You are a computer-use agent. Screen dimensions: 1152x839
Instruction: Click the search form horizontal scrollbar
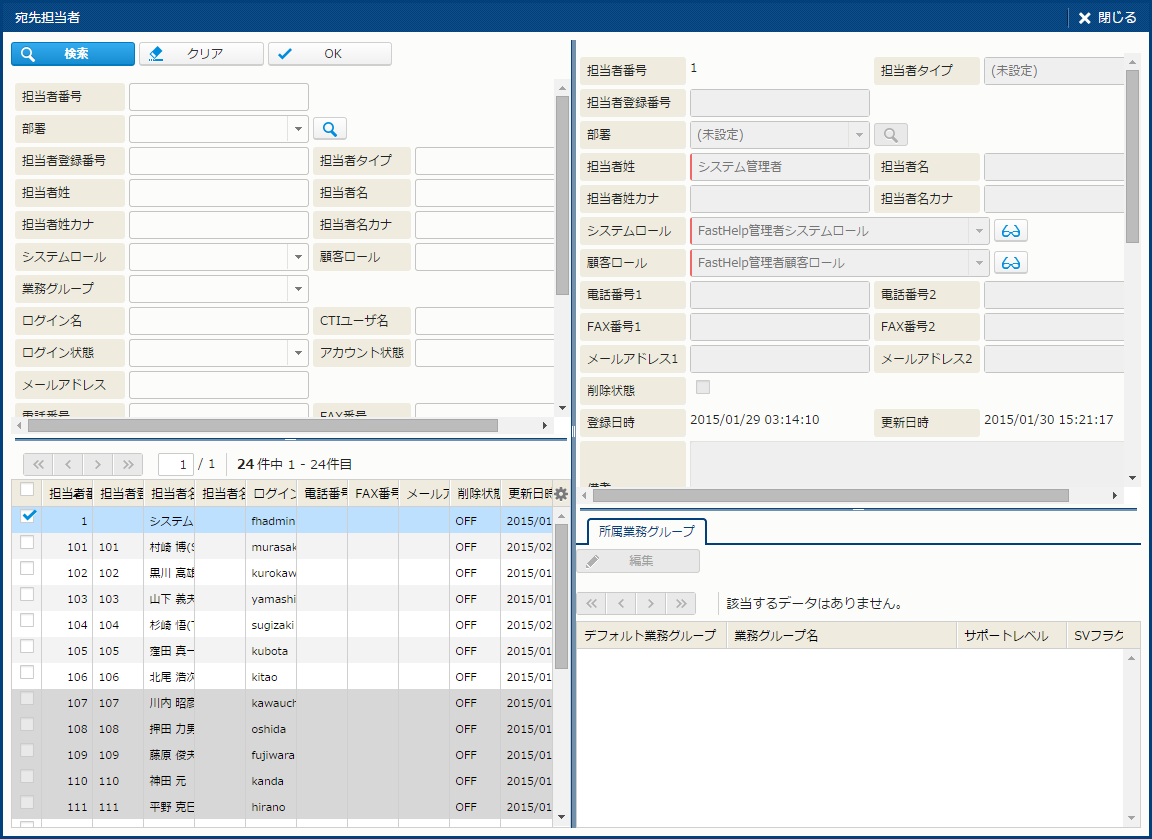click(262, 425)
